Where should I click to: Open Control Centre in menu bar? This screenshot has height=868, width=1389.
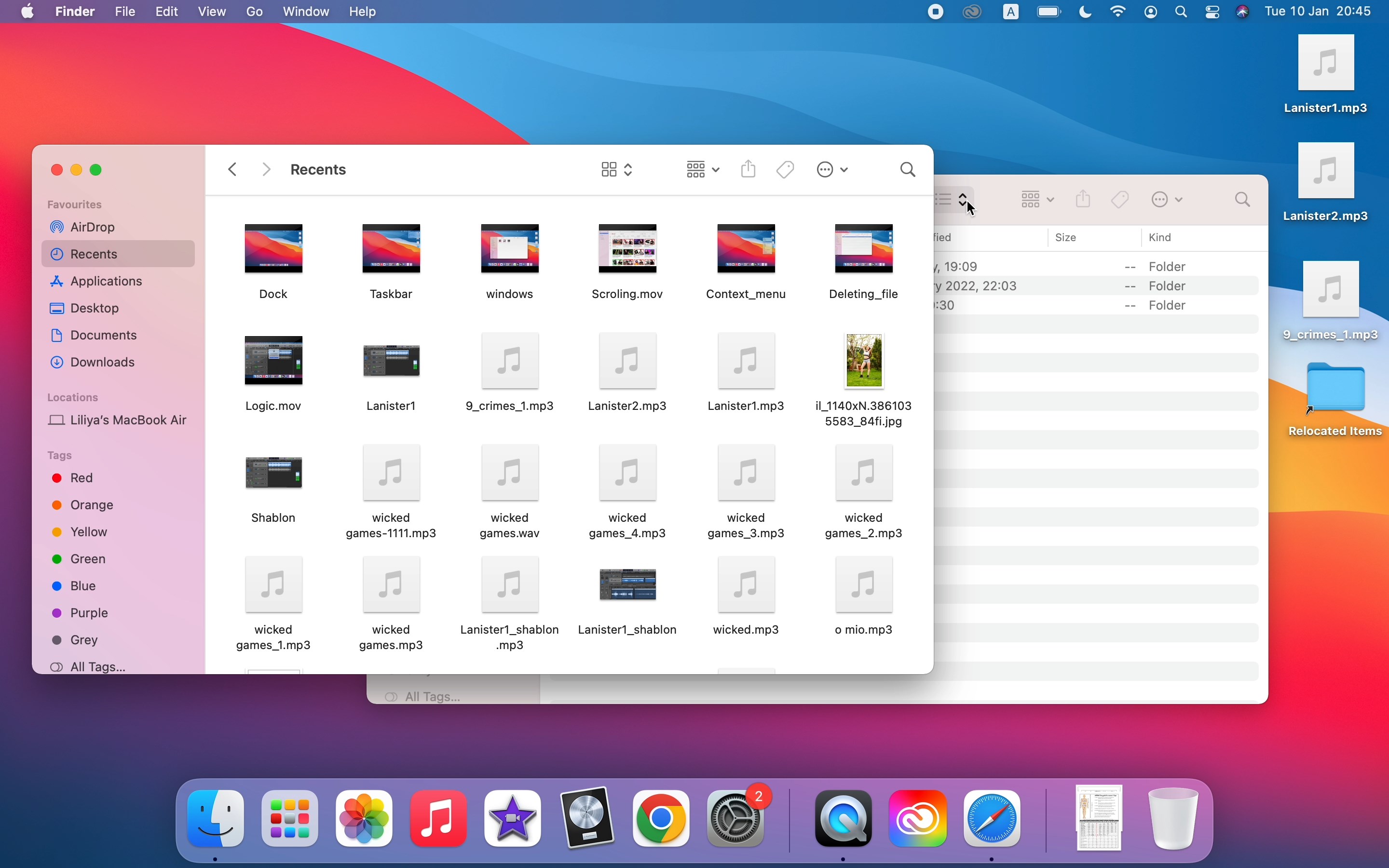pyautogui.click(x=1213, y=12)
